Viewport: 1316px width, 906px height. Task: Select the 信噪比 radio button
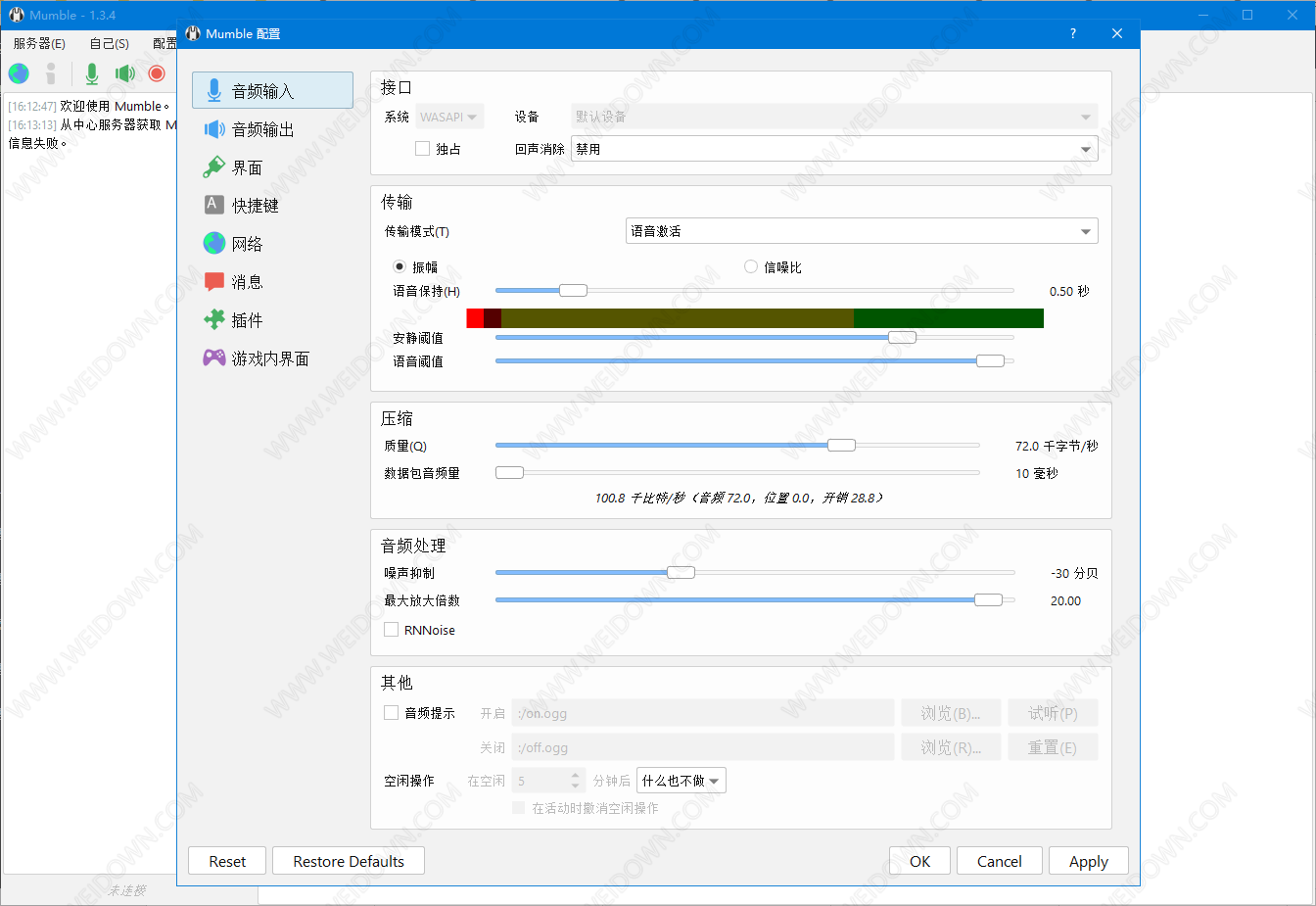[751, 266]
